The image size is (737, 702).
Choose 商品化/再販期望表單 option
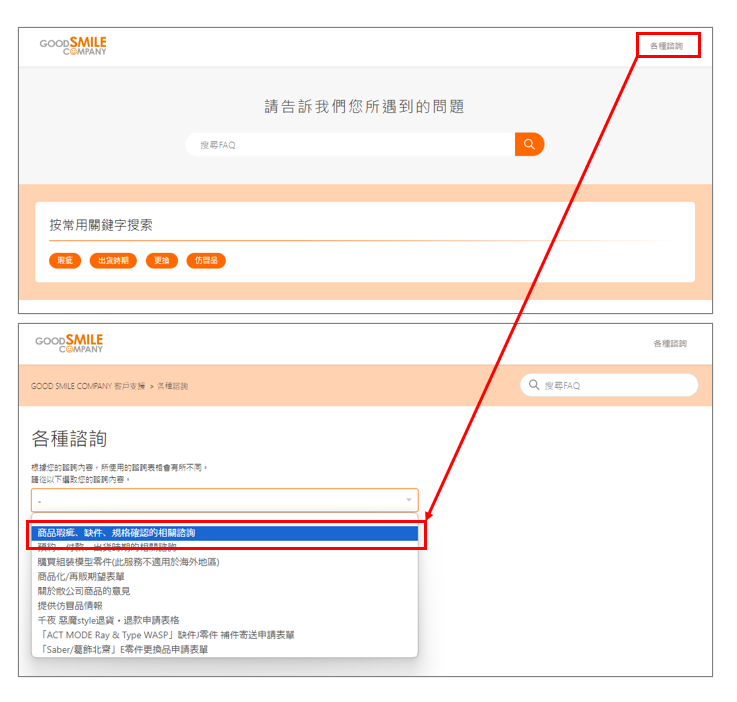(225, 577)
